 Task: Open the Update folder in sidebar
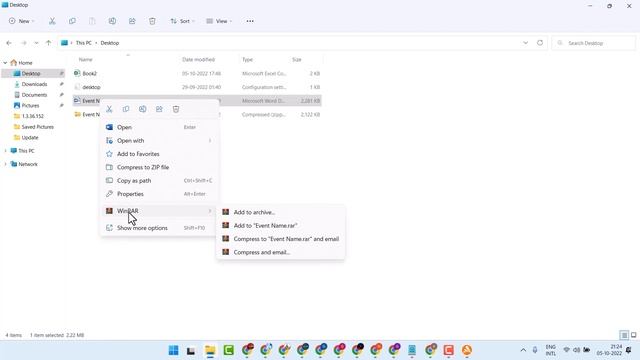click(x=30, y=138)
